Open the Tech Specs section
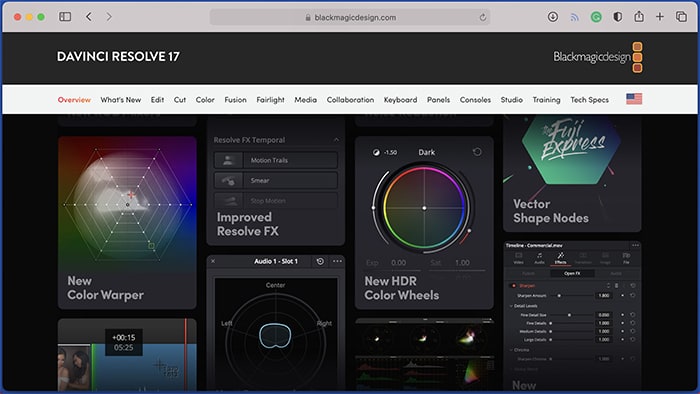 (x=589, y=100)
